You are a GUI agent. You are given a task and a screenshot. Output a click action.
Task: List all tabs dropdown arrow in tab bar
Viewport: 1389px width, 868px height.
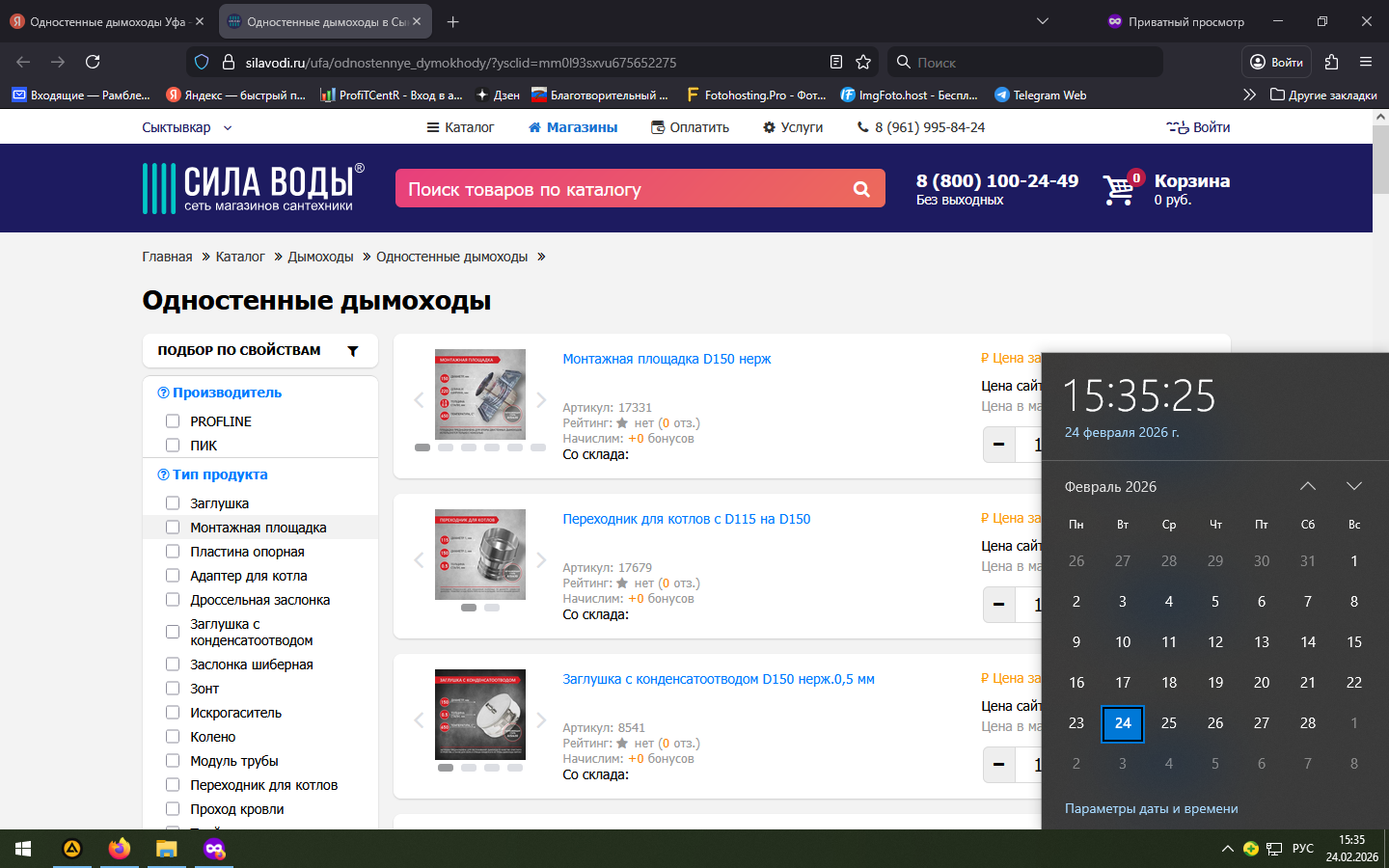1043,21
